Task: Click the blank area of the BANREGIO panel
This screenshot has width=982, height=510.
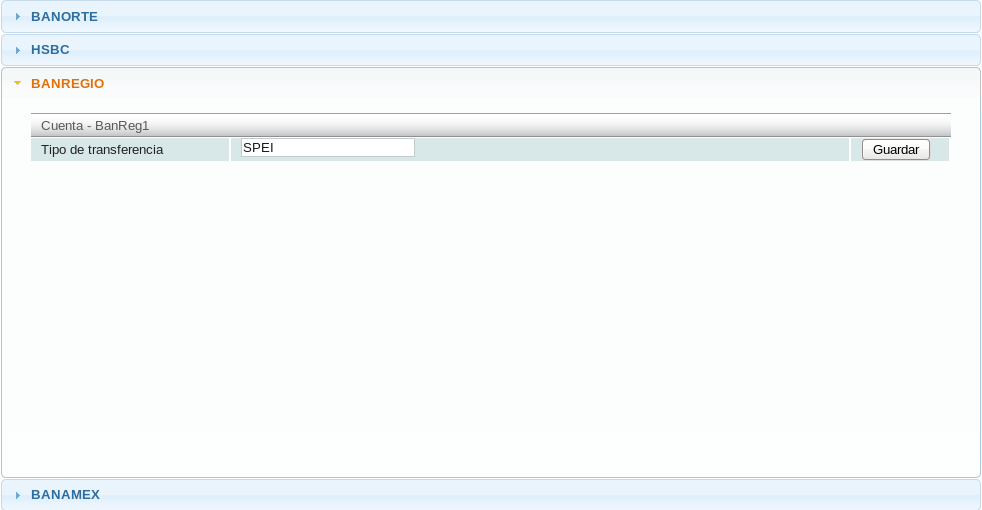Action: [x=490, y=320]
